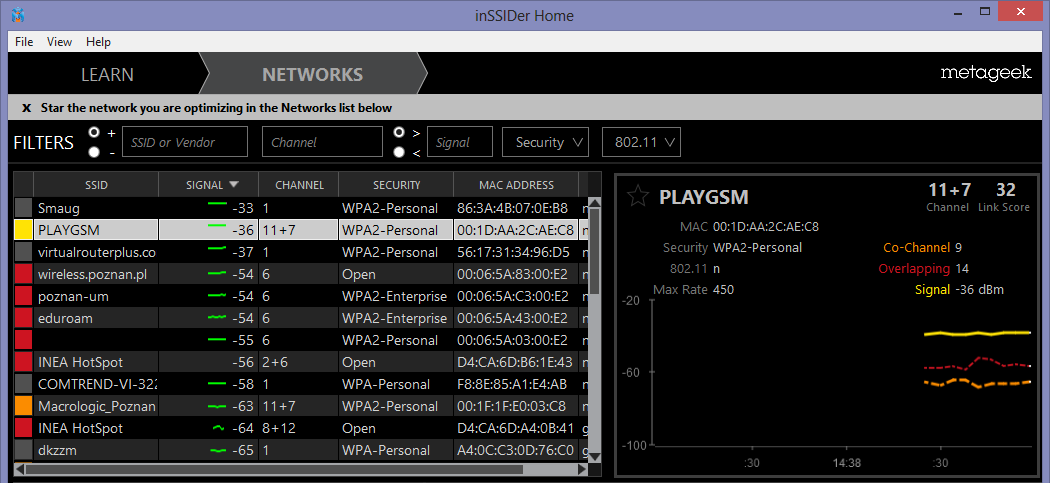Switch to the NETWORKS tab
Viewport: 1050px width, 483px height.
[x=313, y=74]
